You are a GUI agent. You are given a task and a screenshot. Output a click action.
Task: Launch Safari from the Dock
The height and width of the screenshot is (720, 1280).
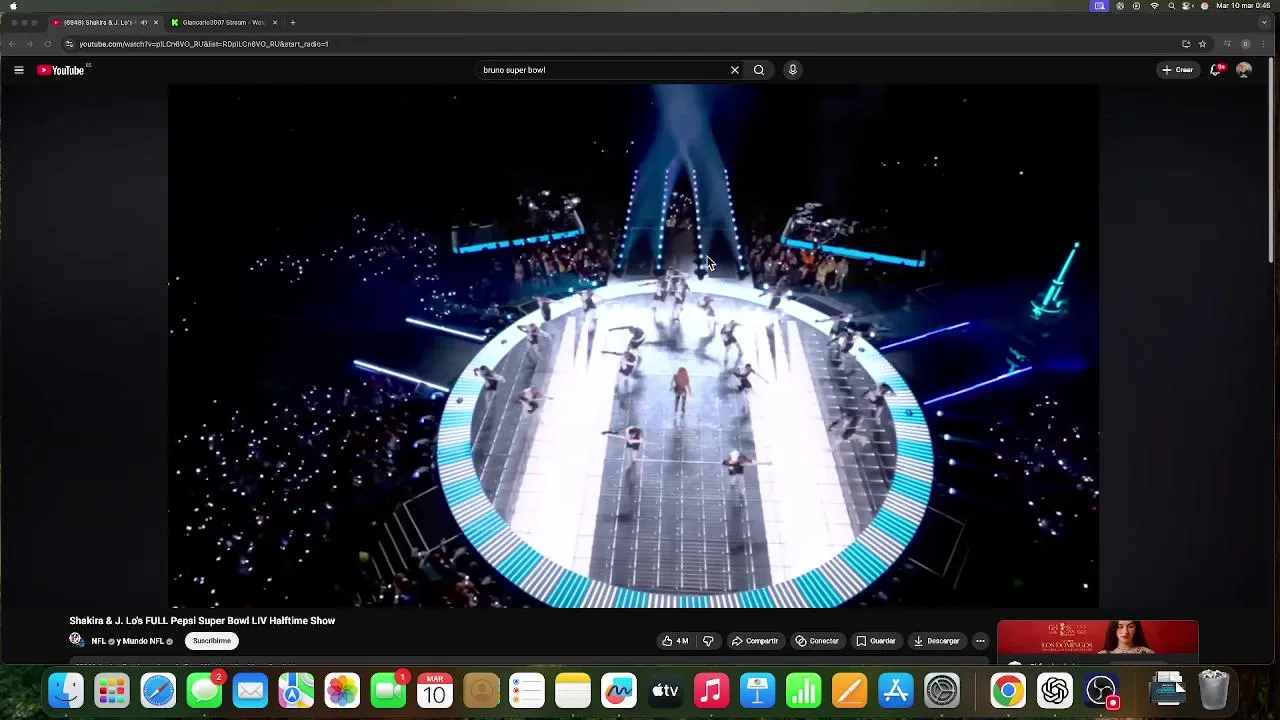coord(158,691)
